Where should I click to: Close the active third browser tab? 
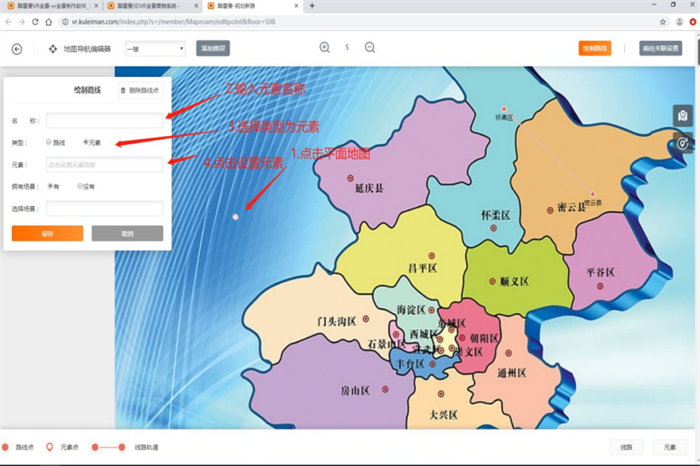[296, 6]
